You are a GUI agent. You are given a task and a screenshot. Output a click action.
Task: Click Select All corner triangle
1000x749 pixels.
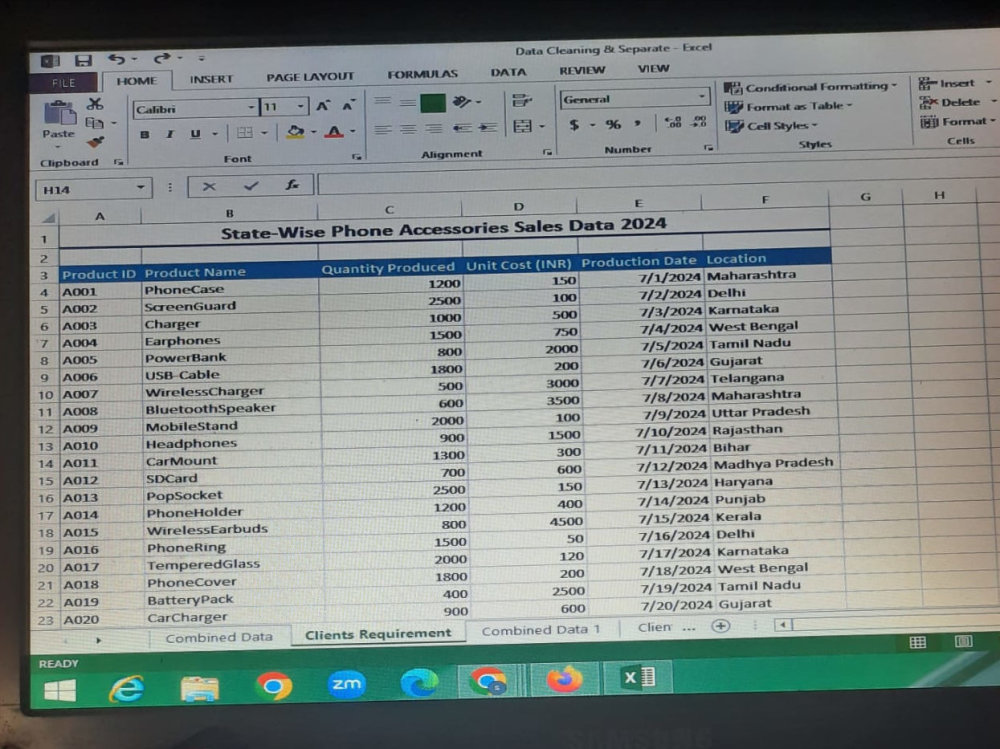[48, 218]
